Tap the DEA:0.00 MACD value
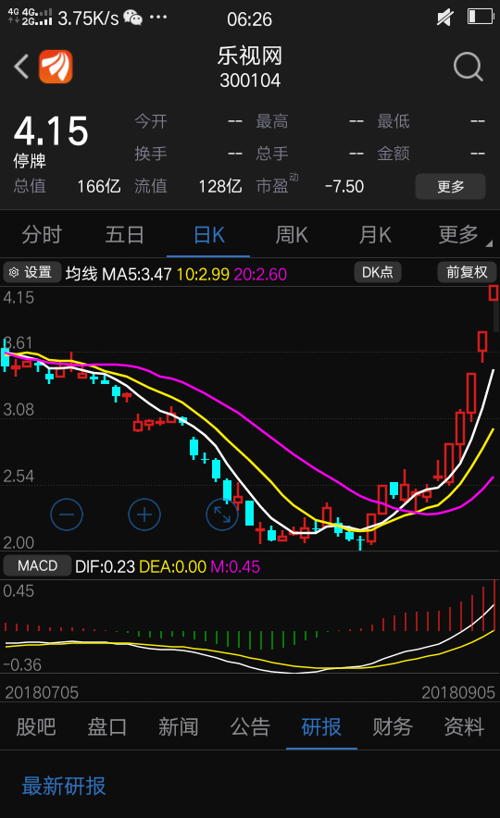 point(173,567)
